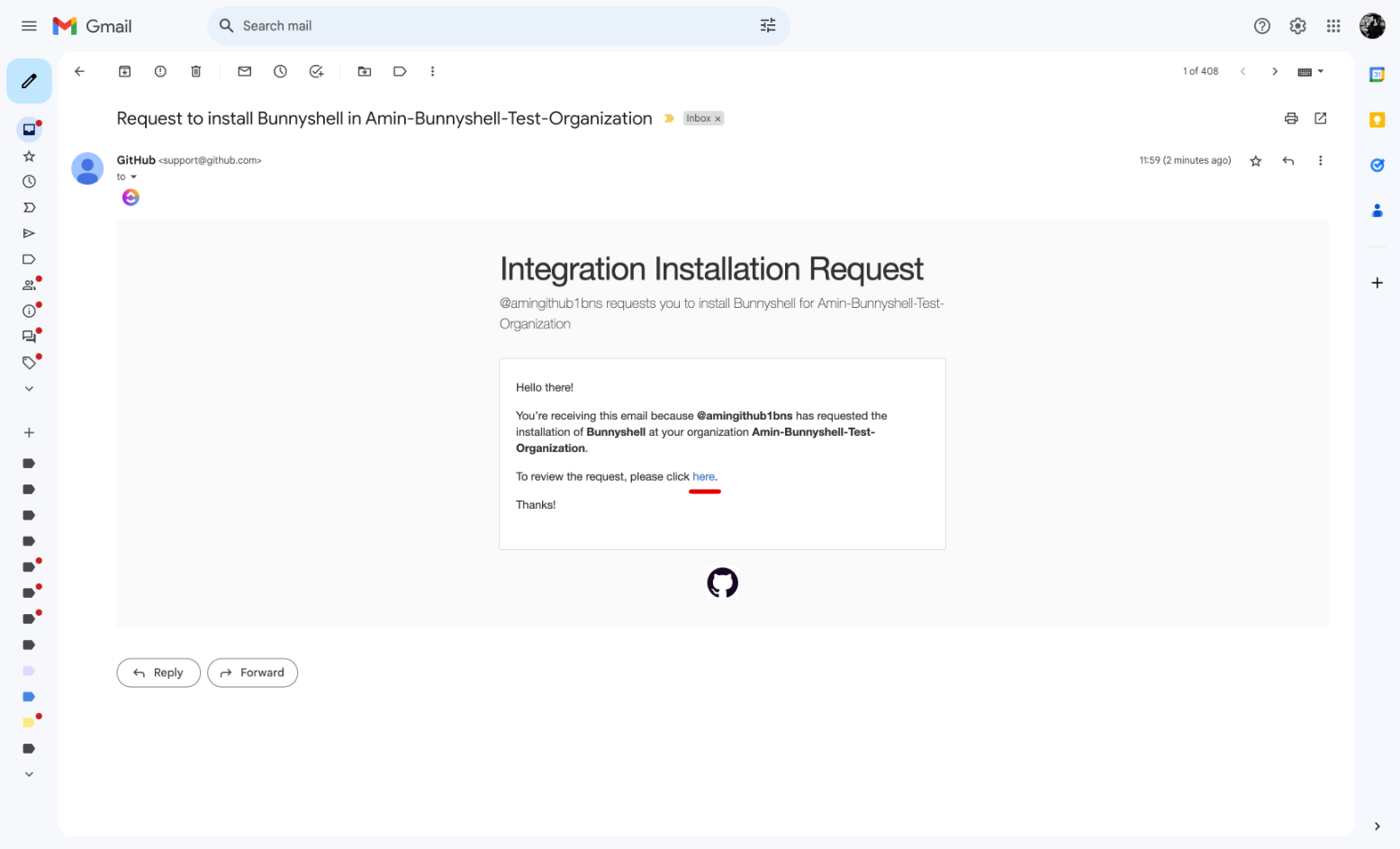Open the Forums category icon
The image size is (1400, 849).
pos(29,337)
